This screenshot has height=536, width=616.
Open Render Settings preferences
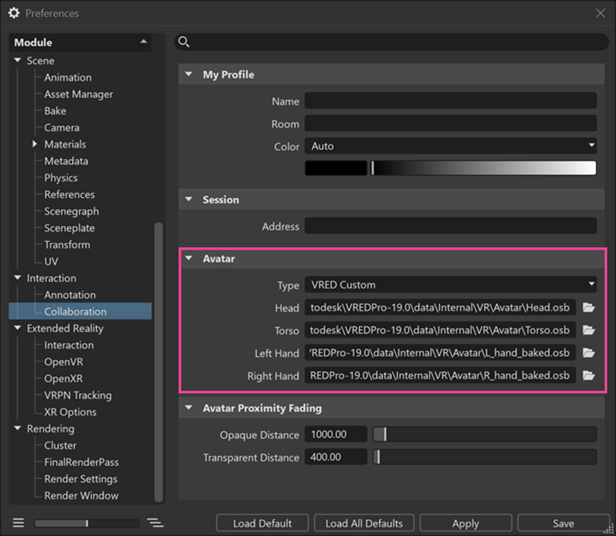click(81, 479)
